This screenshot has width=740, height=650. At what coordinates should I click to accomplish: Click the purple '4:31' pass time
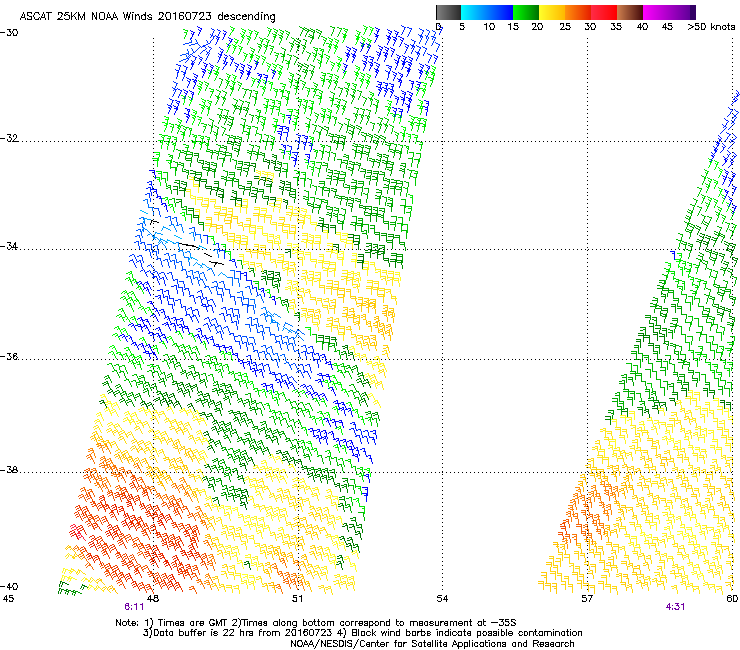click(675, 607)
